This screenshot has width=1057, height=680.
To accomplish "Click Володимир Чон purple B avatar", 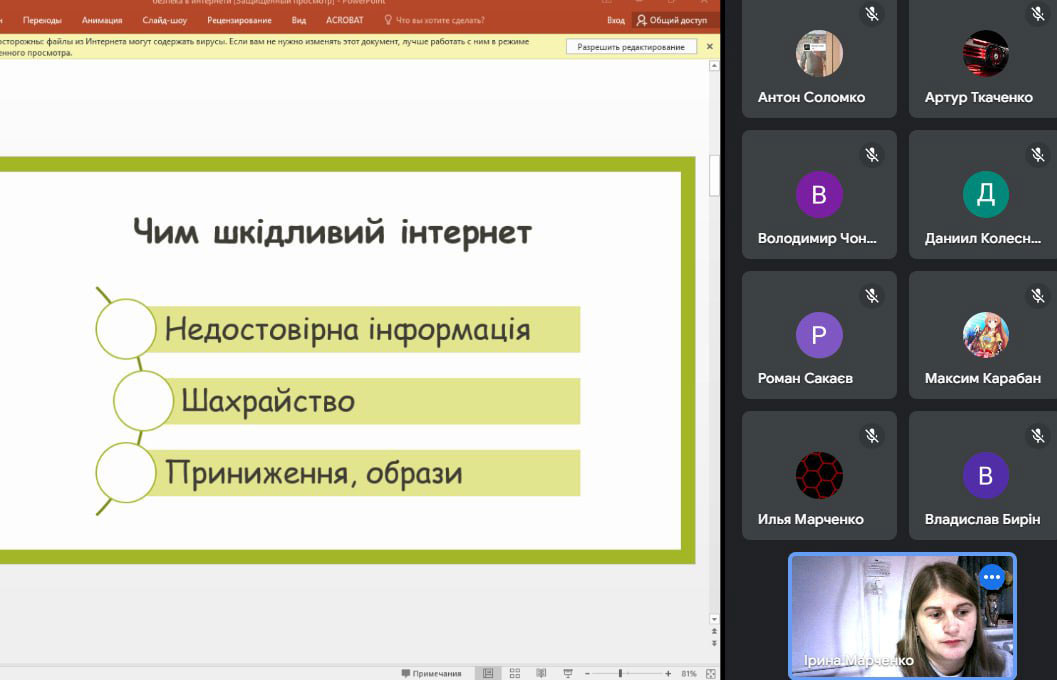I will coord(819,195).
